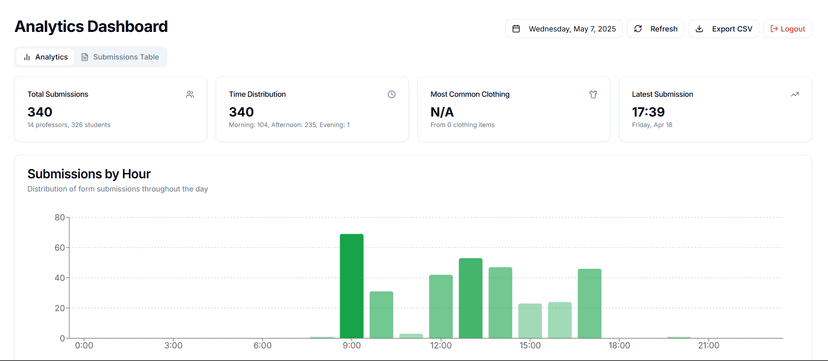
Task: Click the light green 15:00 bar
Action: pyautogui.click(x=530, y=321)
